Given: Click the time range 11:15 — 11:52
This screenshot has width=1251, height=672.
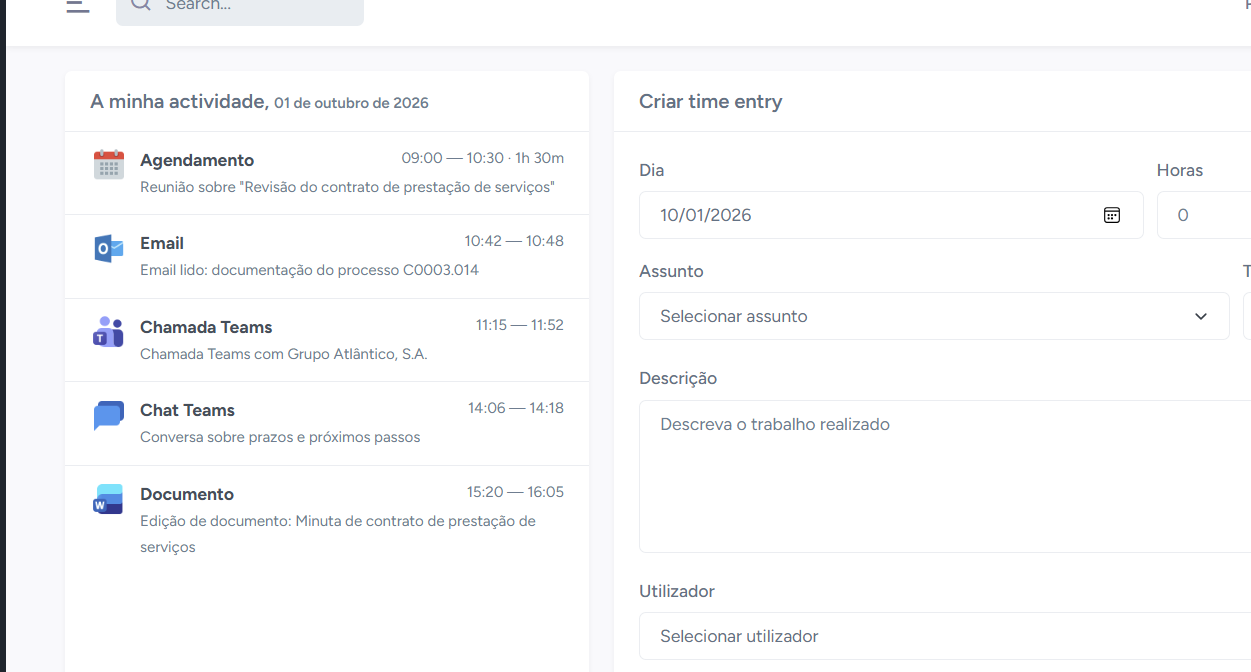Looking at the screenshot, I should pos(520,325).
